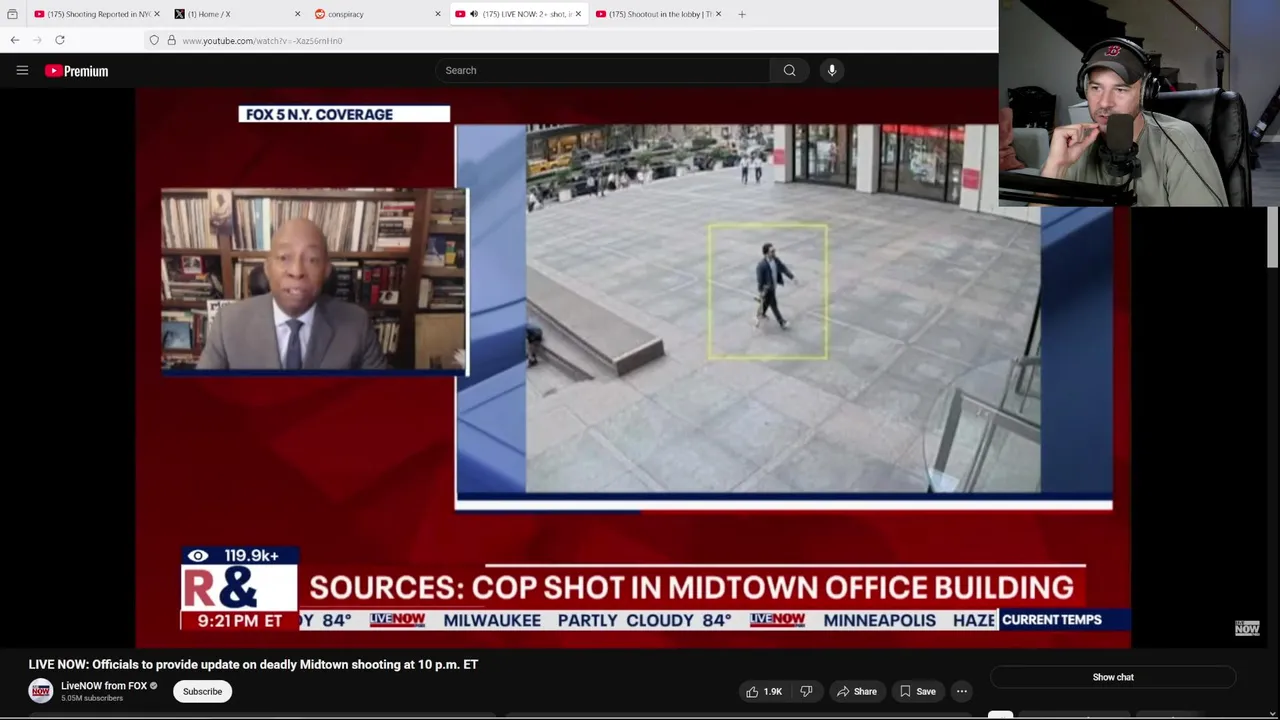Click the site lock padlock icon
Viewport: 1280px width, 720px height.
(171, 40)
